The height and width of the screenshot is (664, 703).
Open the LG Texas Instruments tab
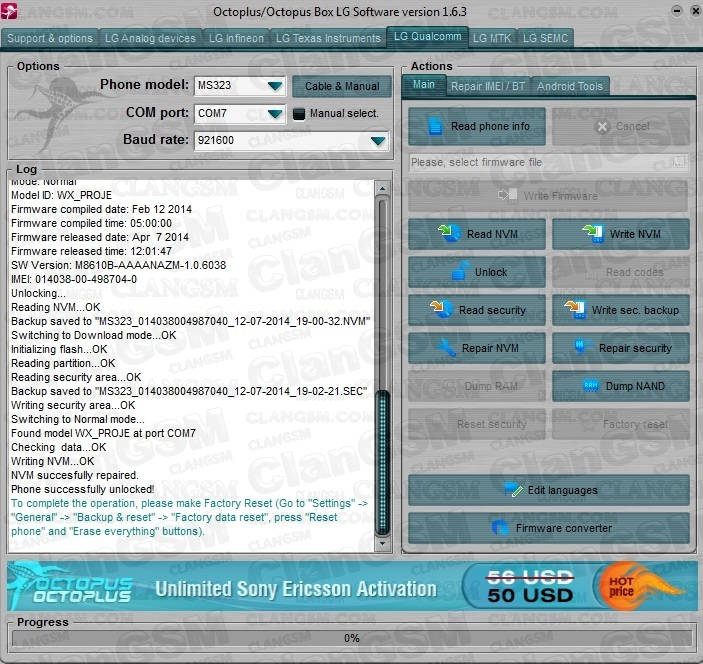pos(328,39)
